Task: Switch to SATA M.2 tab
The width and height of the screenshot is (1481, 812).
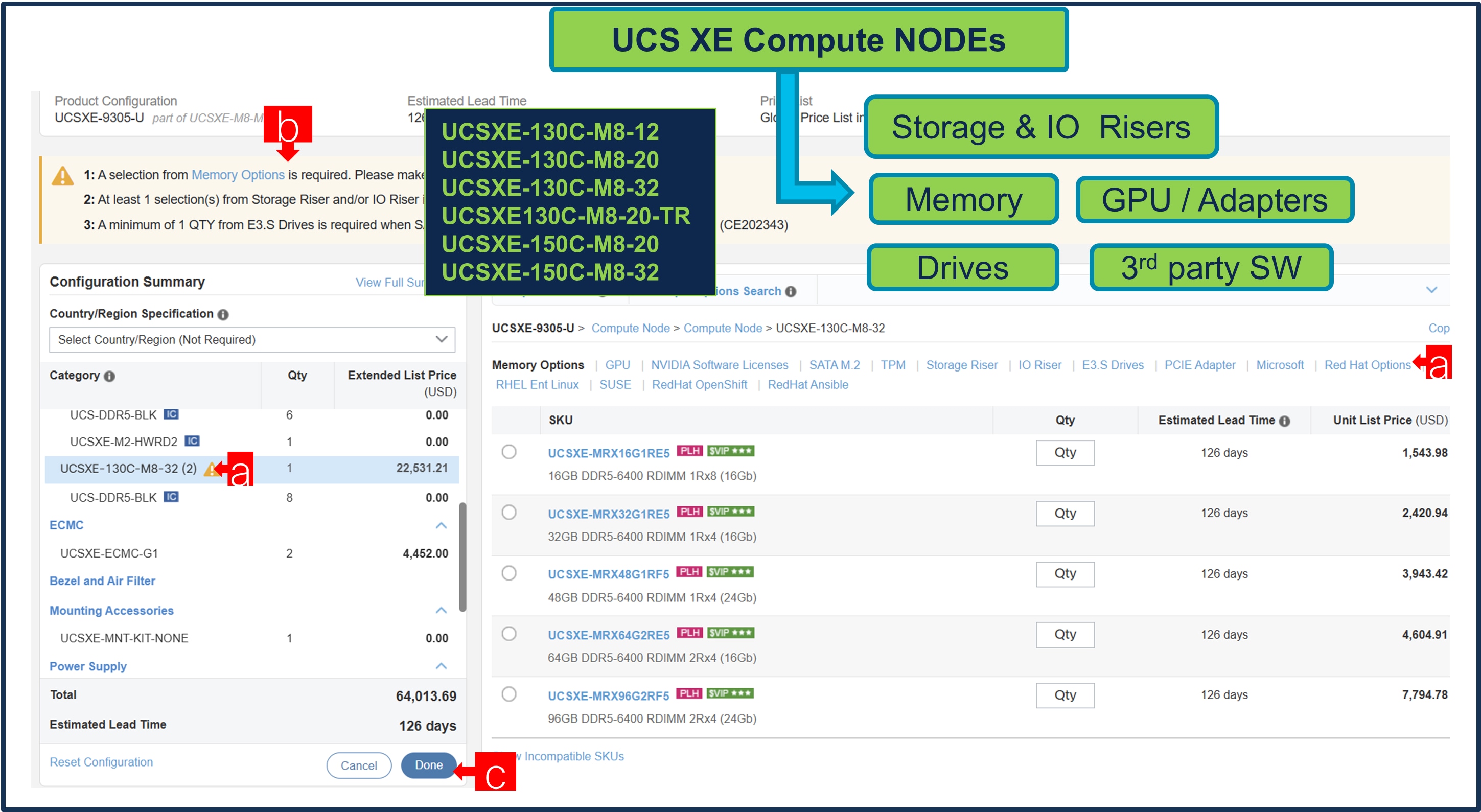Action: 834,365
